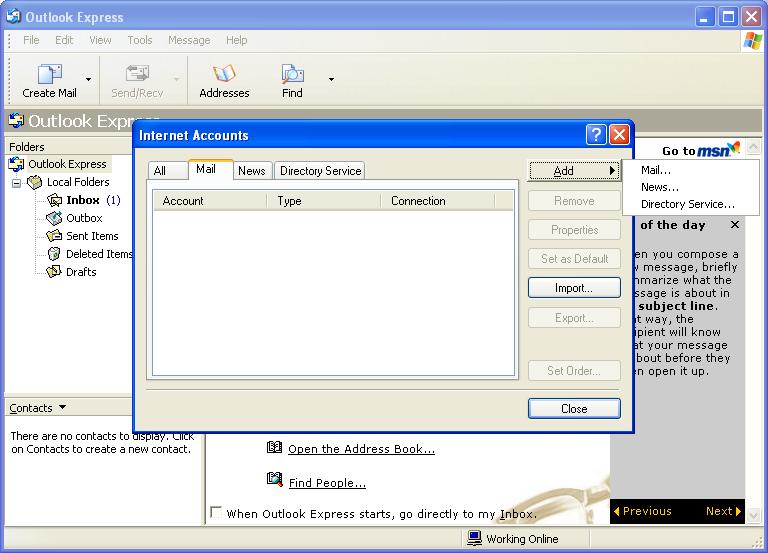Select the Sent Items folder label

[92, 236]
